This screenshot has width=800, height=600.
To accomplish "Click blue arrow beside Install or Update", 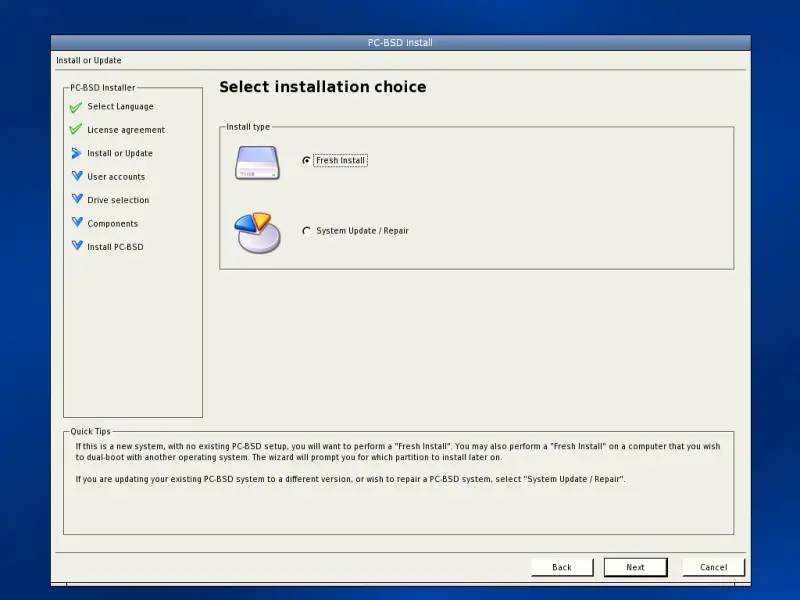I will 77,153.
